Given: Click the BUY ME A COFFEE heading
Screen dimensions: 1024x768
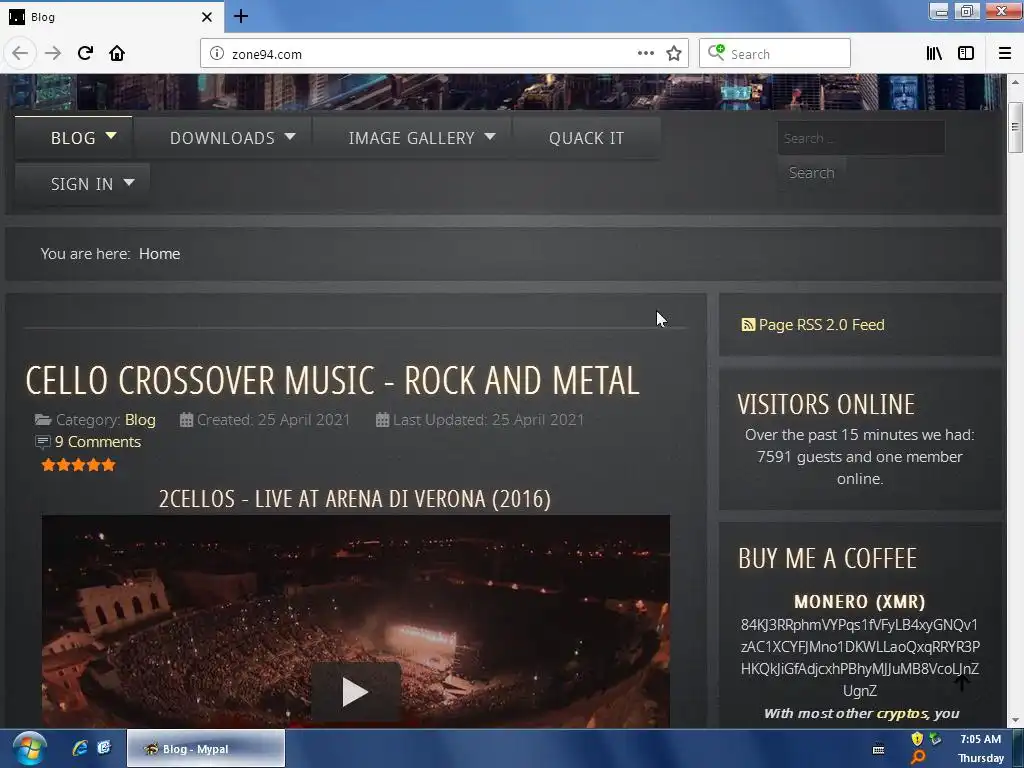Looking at the screenshot, I should [827, 558].
